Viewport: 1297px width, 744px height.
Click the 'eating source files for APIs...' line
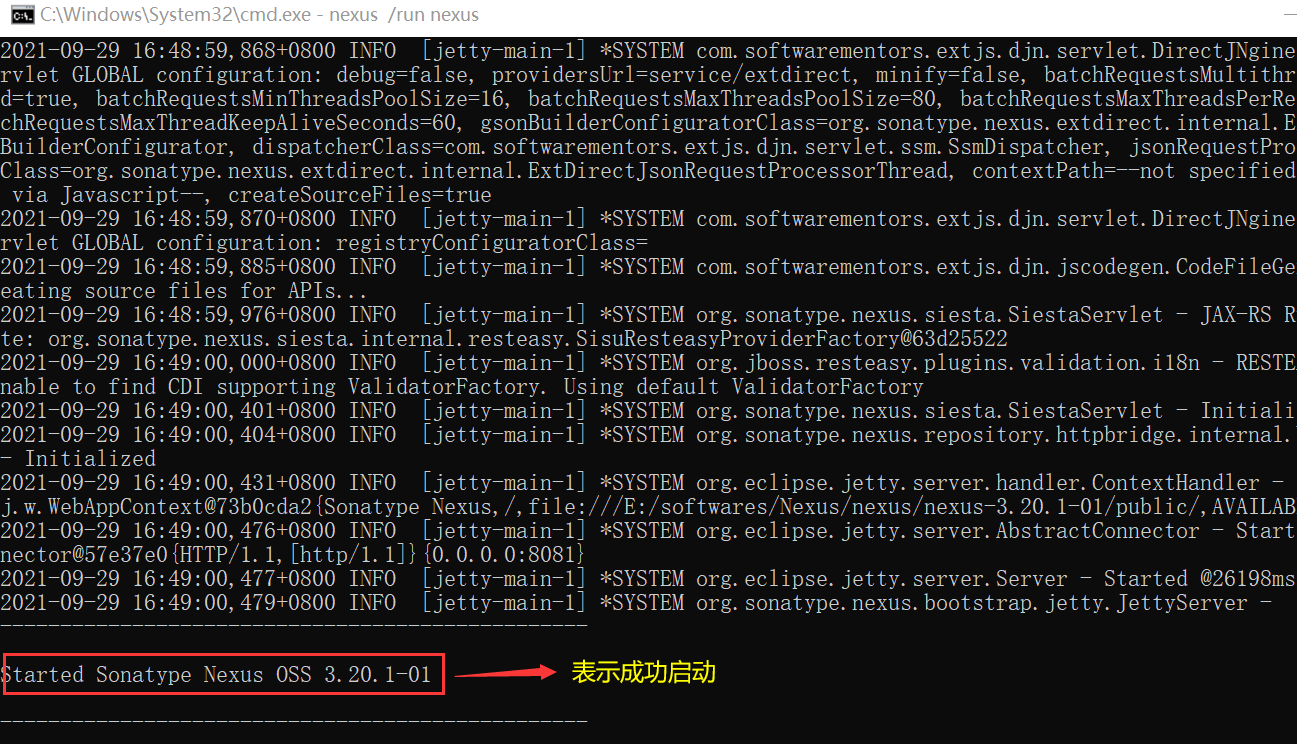pos(184,291)
